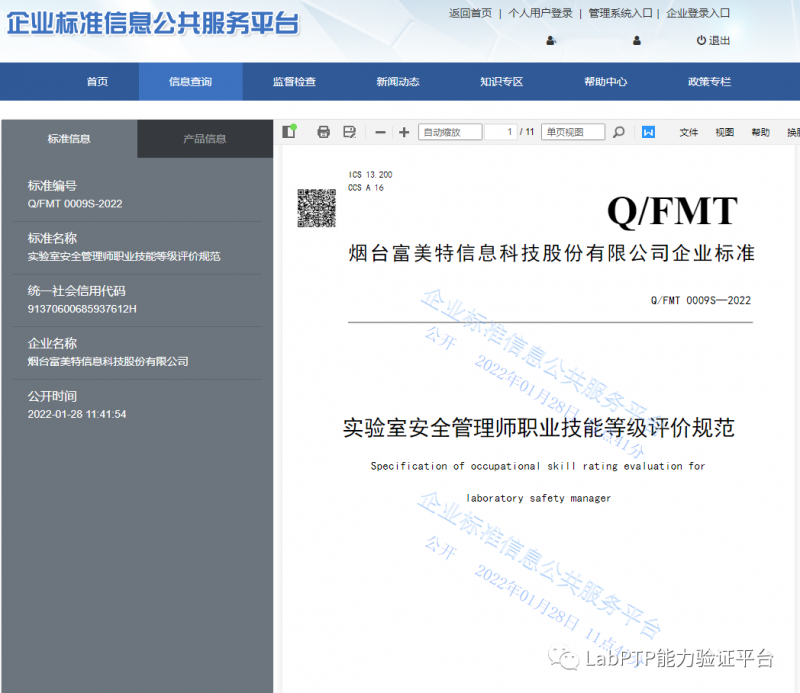Select the 标准信息 tab

[69, 139]
